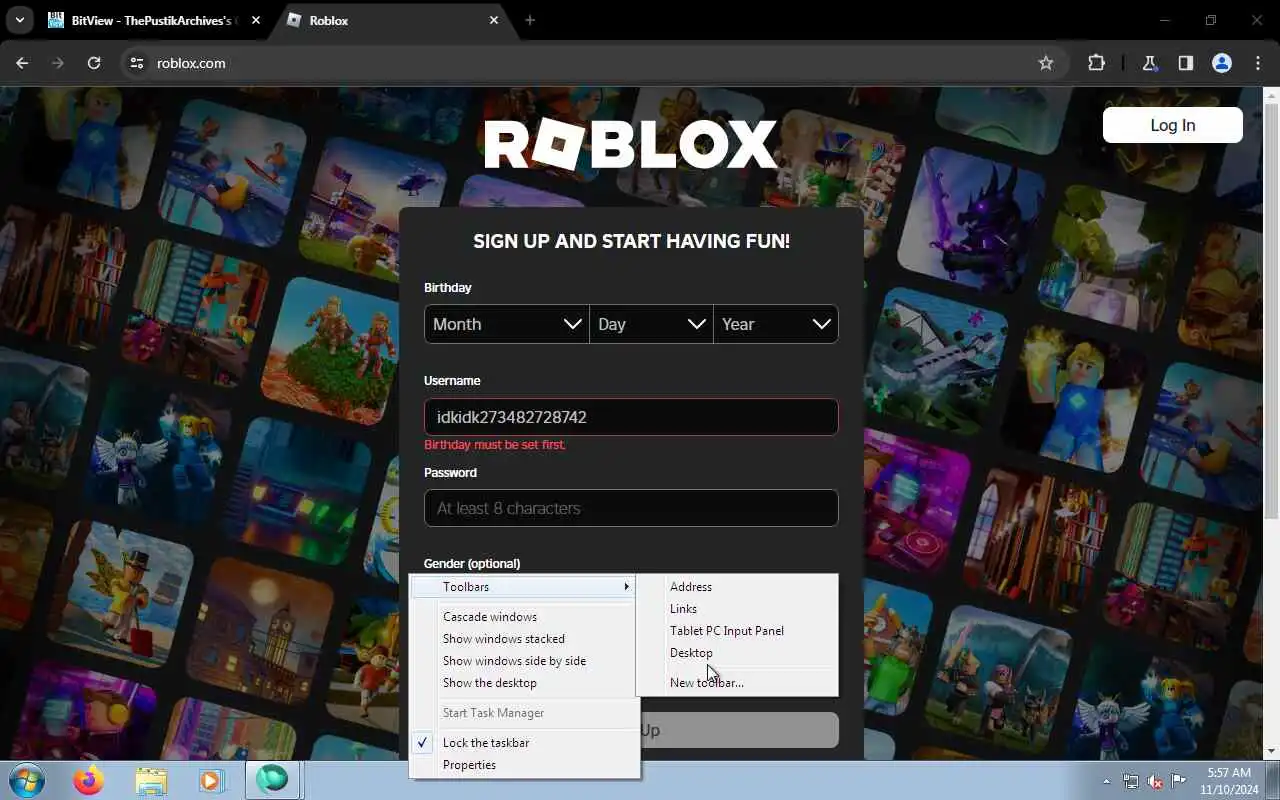Click the active green browser taskbar icon
The height and width of the screenshot is (800, 1280).
click(272, 780)
